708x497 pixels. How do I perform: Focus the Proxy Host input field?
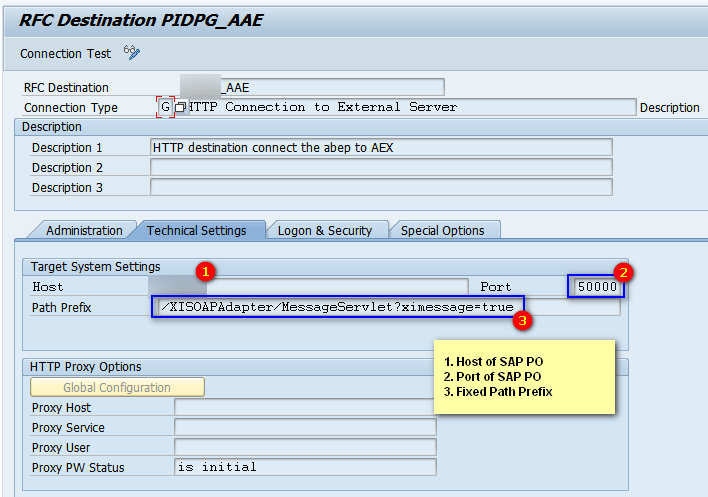coord(304,407)
